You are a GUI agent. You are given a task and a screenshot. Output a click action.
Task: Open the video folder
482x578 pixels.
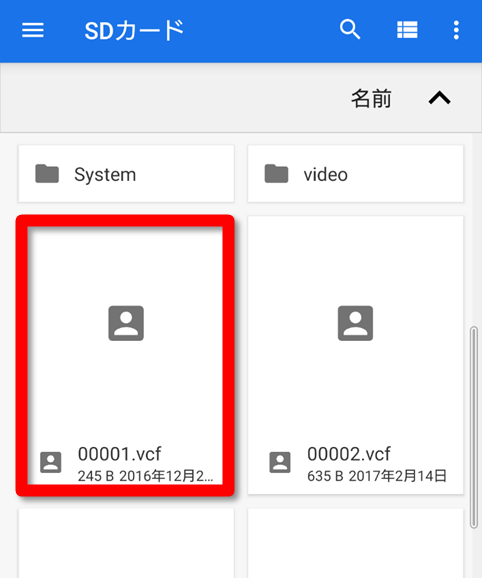(x=356, y=174)
